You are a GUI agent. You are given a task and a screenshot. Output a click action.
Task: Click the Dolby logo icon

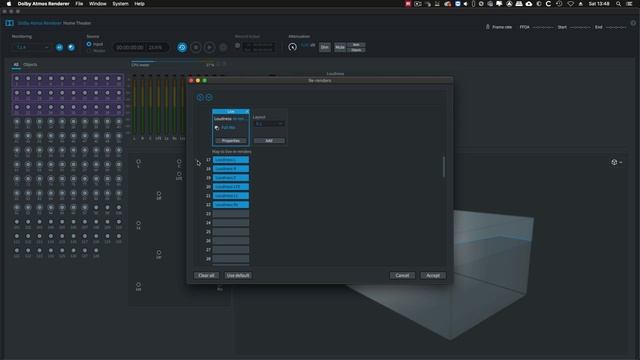point(9,23)
